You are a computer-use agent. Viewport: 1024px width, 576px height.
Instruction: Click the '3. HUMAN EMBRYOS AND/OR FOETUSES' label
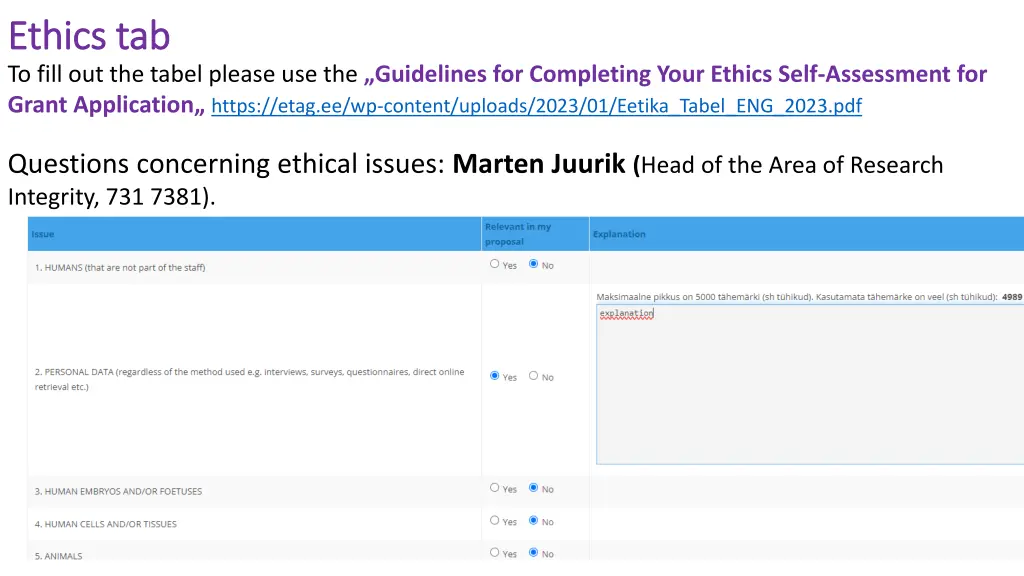118,491
